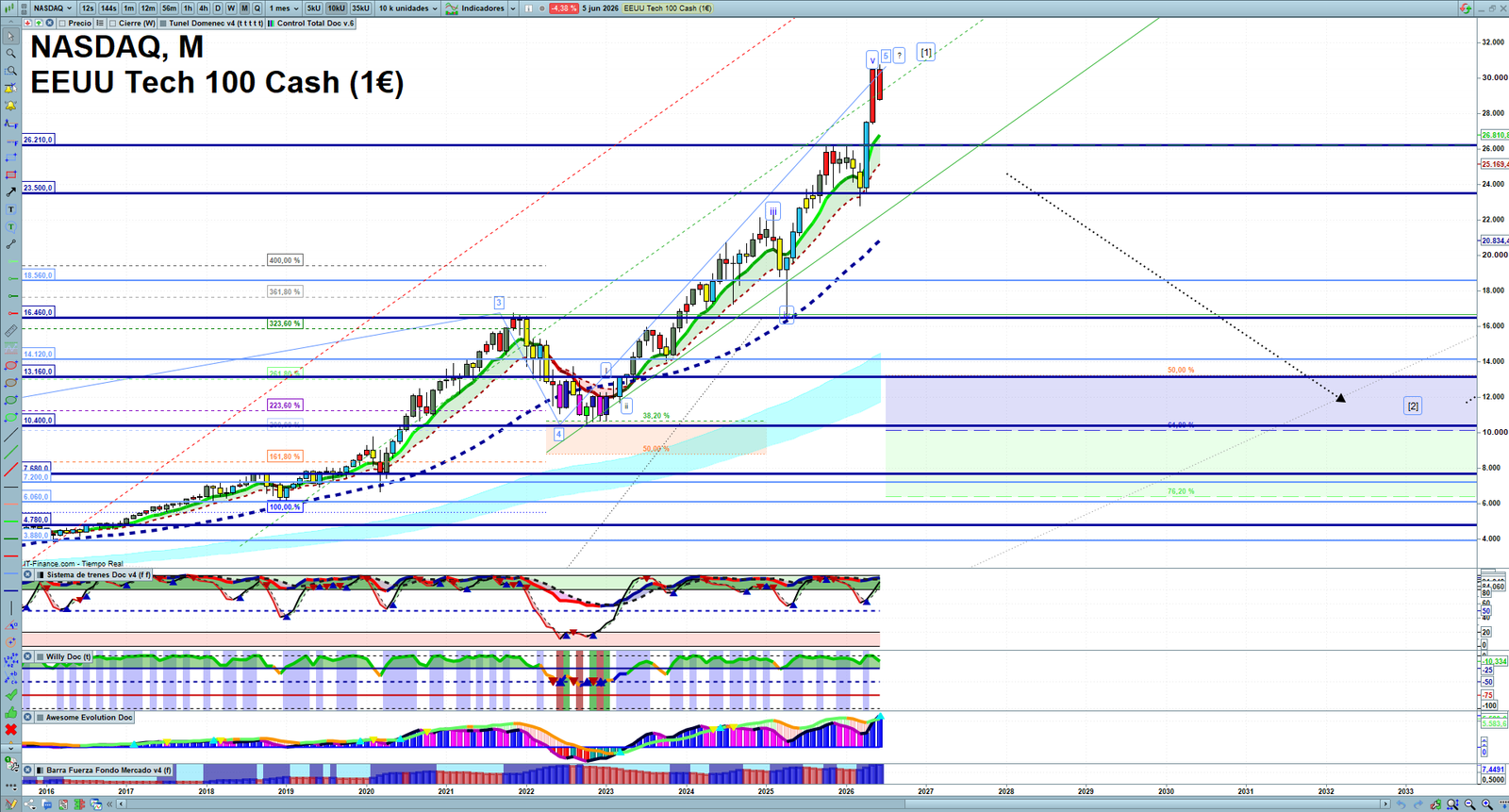This screenshot has width=1509, height=812.
Task: Click the 23.500,0 price level label
Action: coord(38,188)
